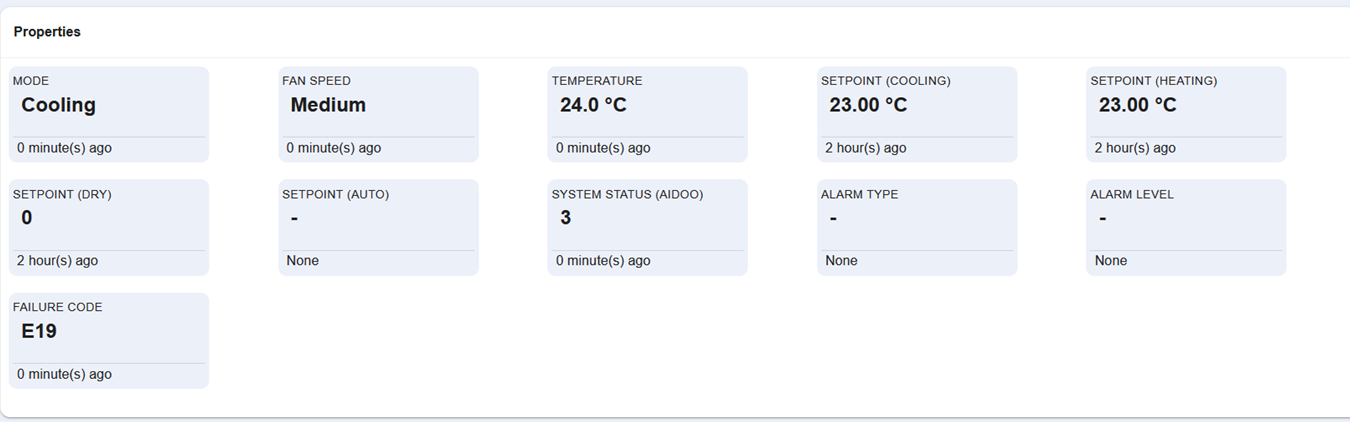The height and width of the screenshot is (422, 1366).
Task: Open the Mode property card showing Cooling
Action: [x=109, y=114]
